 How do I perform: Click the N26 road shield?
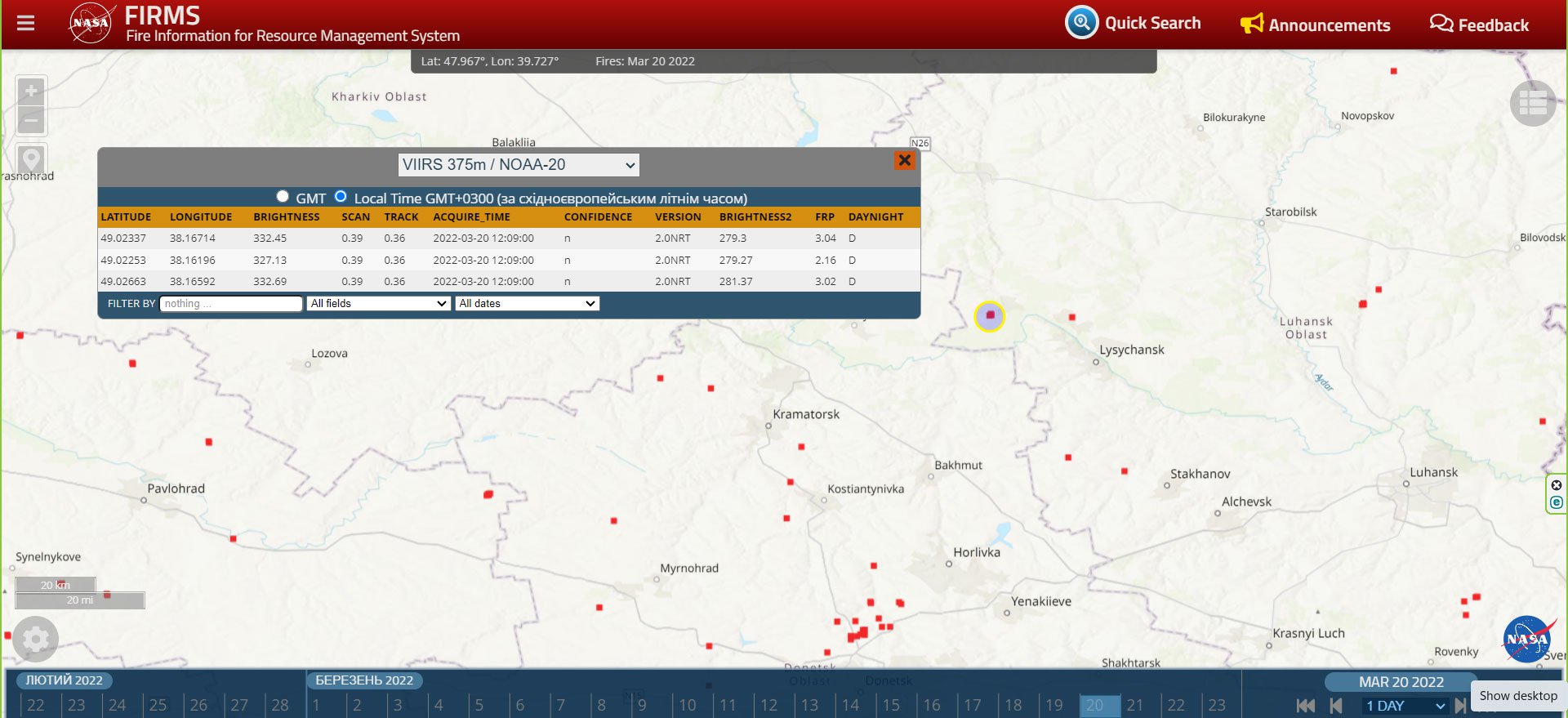pyautogui.click(x=920, y=143)
